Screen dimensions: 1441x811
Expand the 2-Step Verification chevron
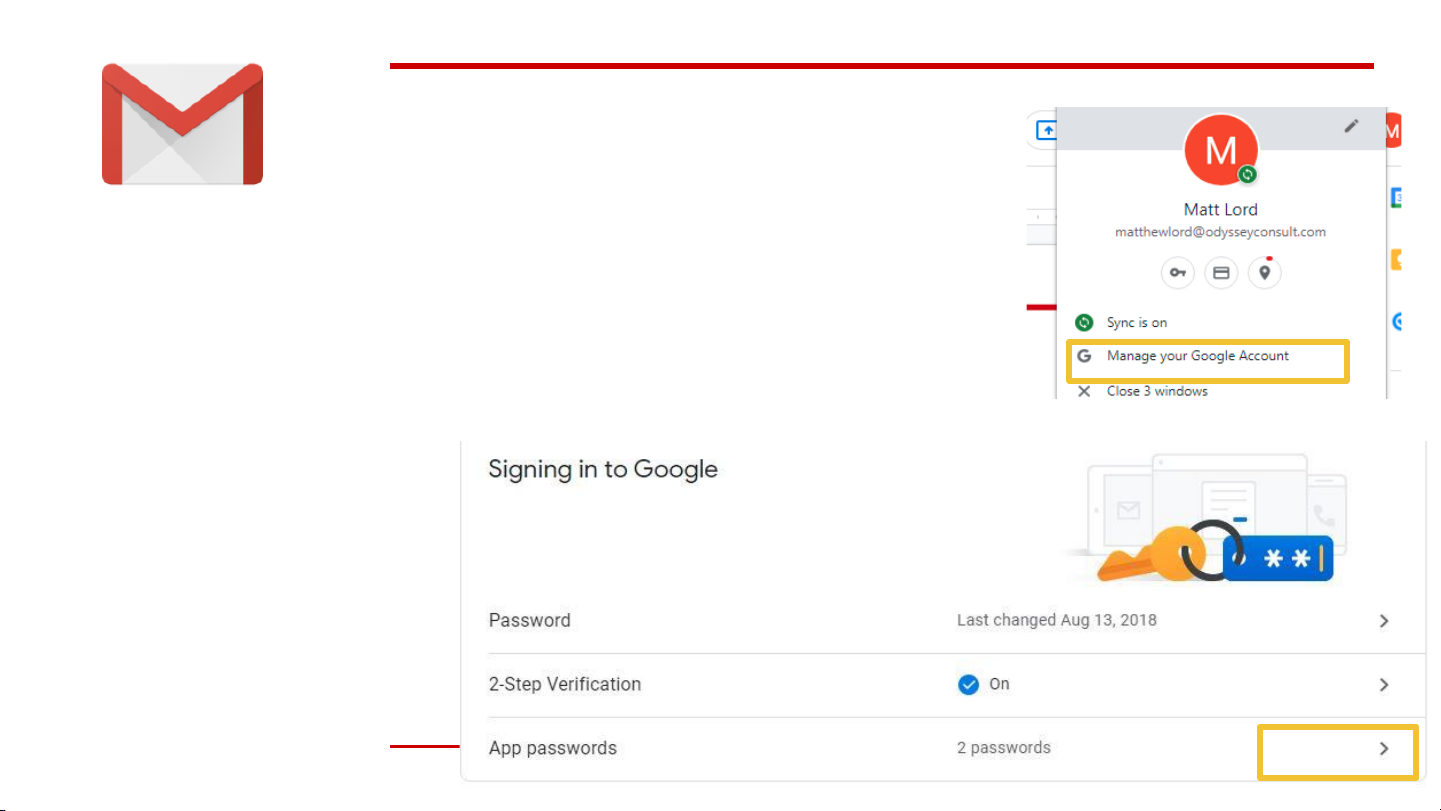coord(1384,685)
